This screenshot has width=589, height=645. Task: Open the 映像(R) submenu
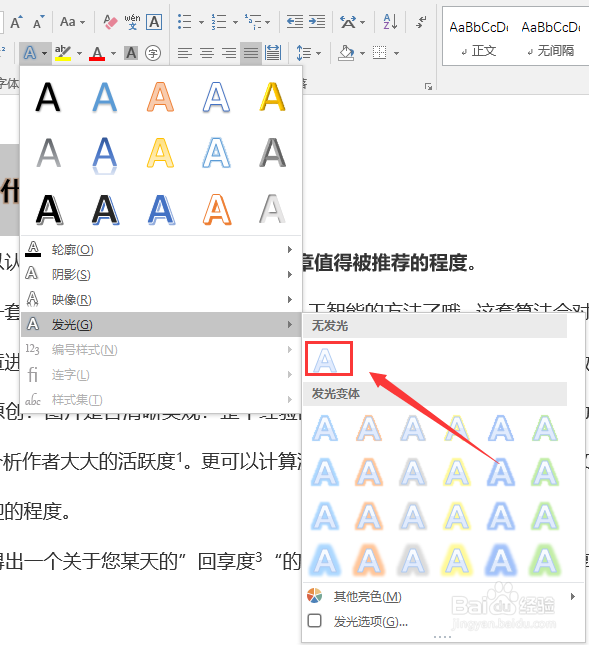click(160, 299)
